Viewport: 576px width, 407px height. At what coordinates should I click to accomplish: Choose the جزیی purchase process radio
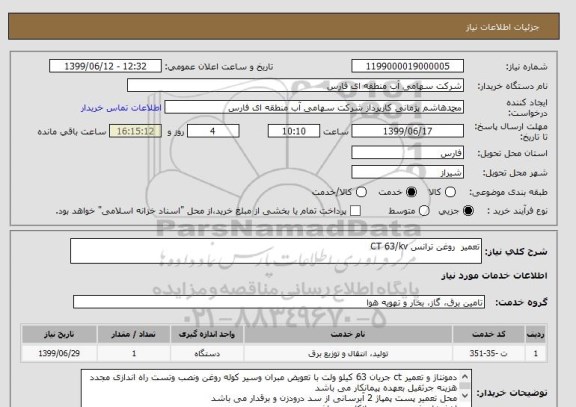(x=468, y=211)
